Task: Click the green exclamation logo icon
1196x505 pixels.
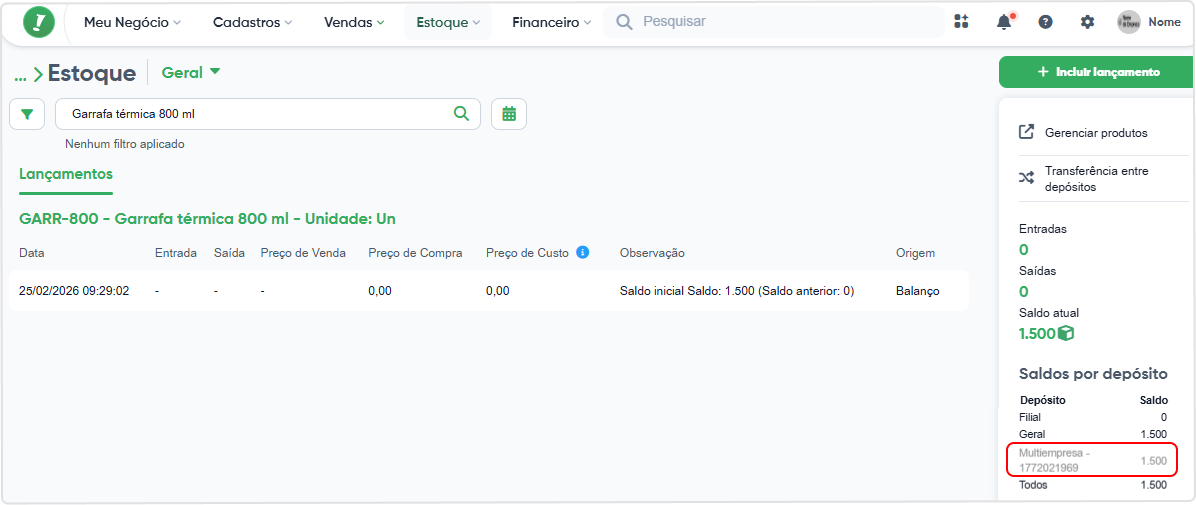Action: (39, 23)
